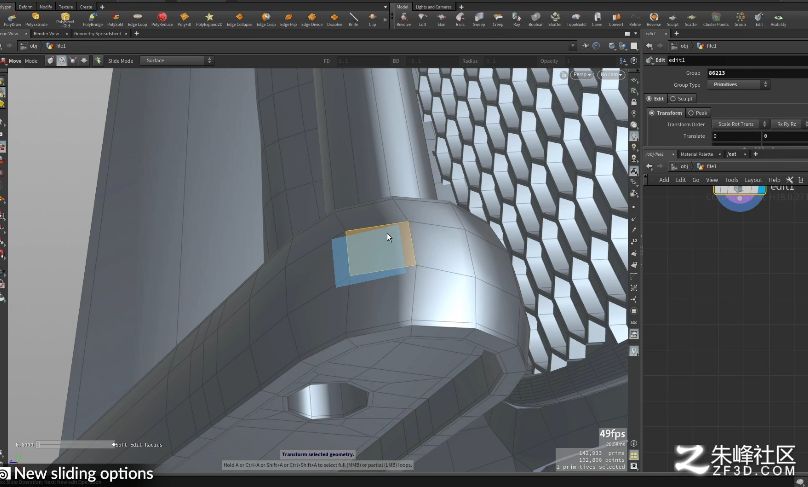Adjust the soft edit radius slider
The height and width of the screenshot is (487, 808).
click(75, 444)
